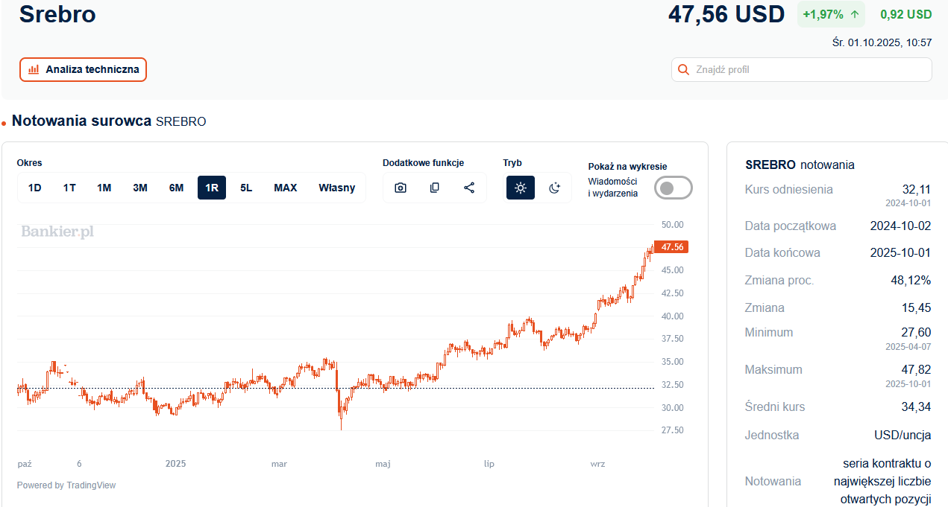Click the 47.56 current price label
The height and width of the screenshot is (507, 948).
[x=671, y=247]
